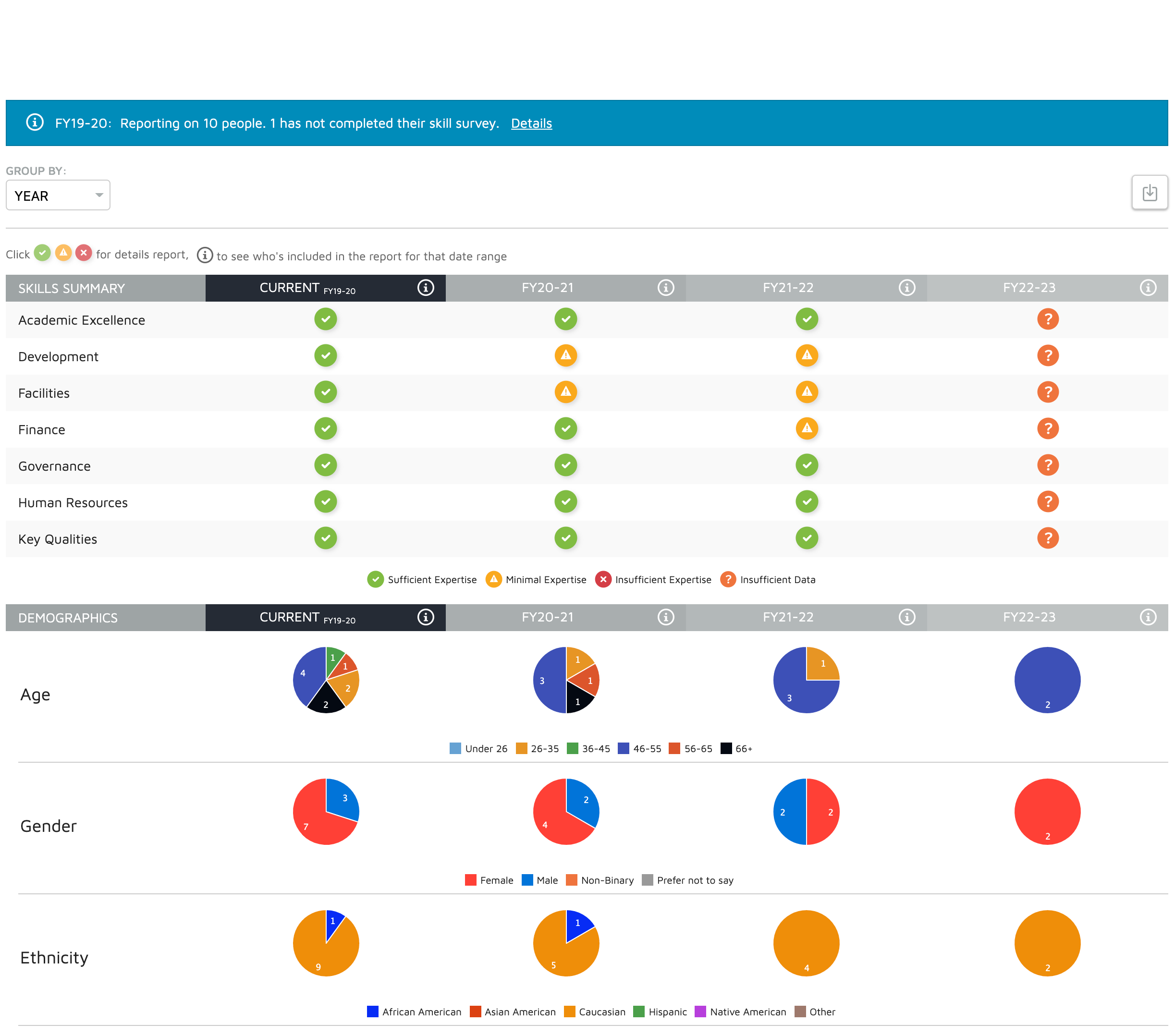
Task: Click info icon in Demographics FY21-22 header
Action: pyautogui.click(x=906, y=617)
